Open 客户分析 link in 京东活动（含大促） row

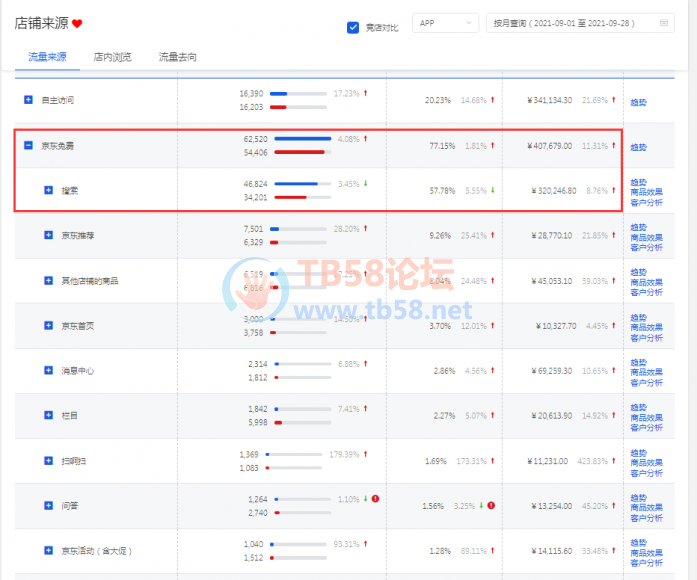click(x=646, y=563)
